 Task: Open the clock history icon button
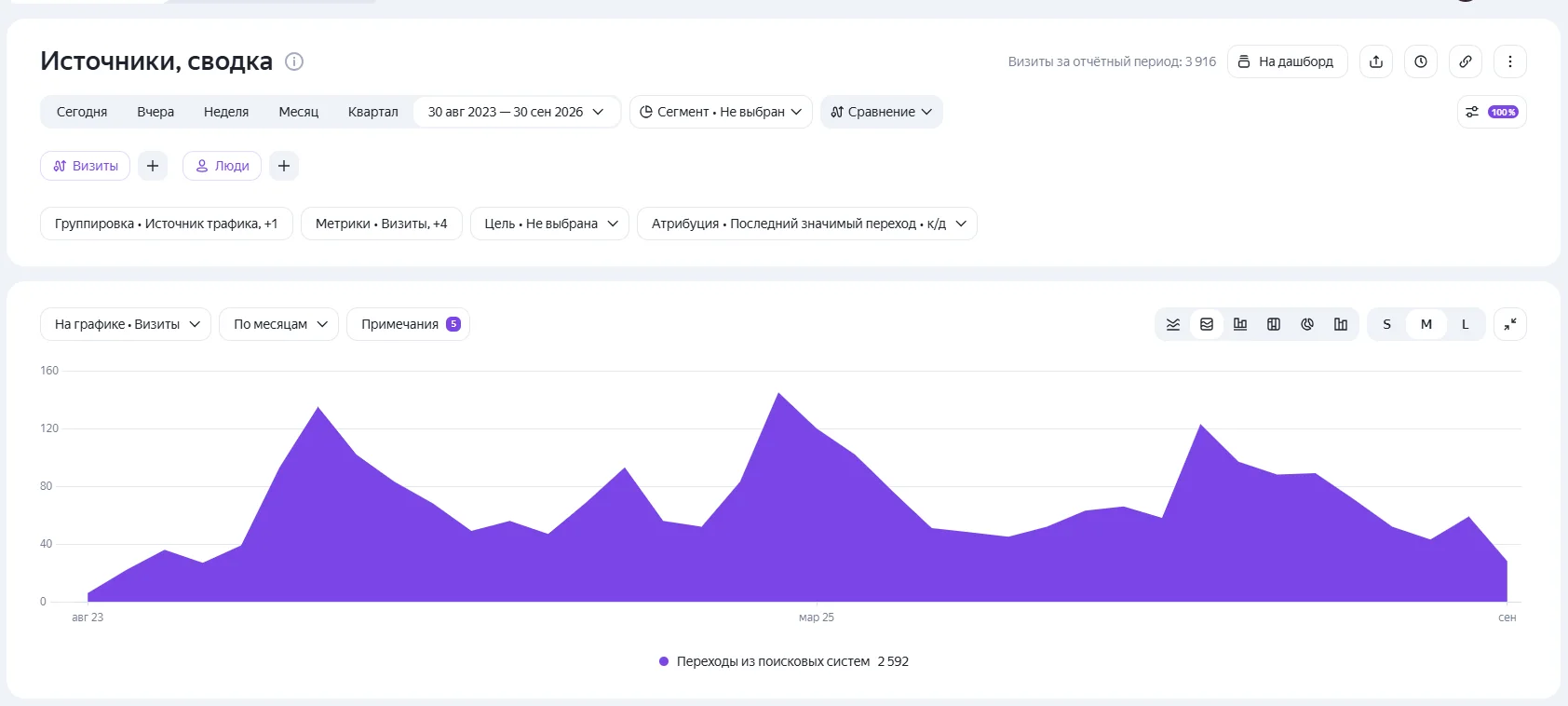coord(1421,61)
